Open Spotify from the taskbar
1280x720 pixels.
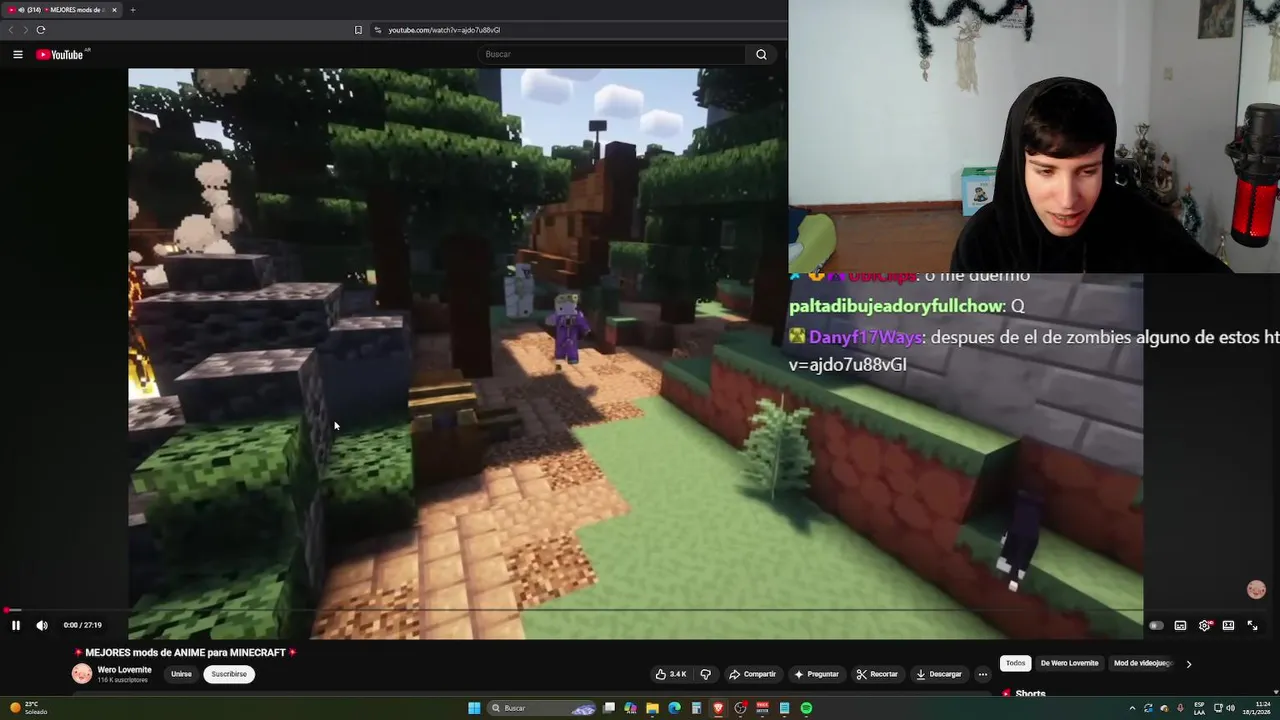click(806, 708)
